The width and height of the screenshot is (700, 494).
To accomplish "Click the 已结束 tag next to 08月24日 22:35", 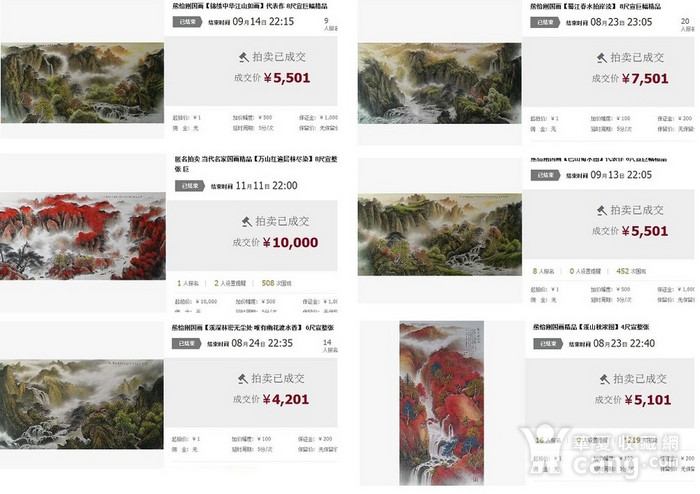I will pyautogui.click(x=187, y=343).
